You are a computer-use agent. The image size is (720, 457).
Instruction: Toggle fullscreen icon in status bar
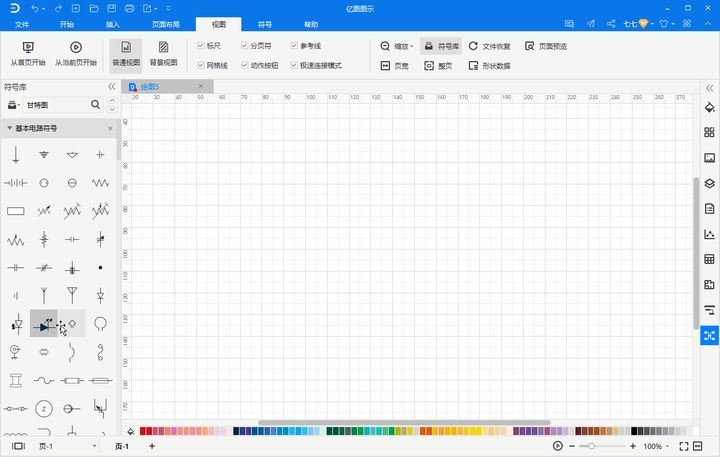click(684, 446)
